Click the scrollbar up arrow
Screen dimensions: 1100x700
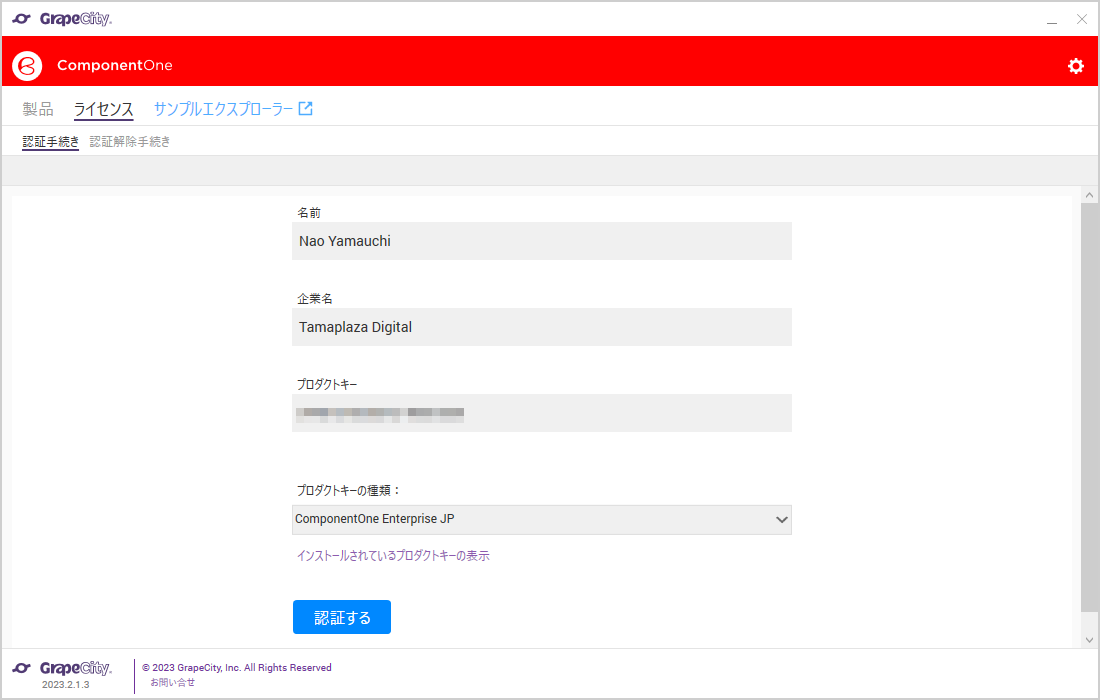coord(1089,195)
